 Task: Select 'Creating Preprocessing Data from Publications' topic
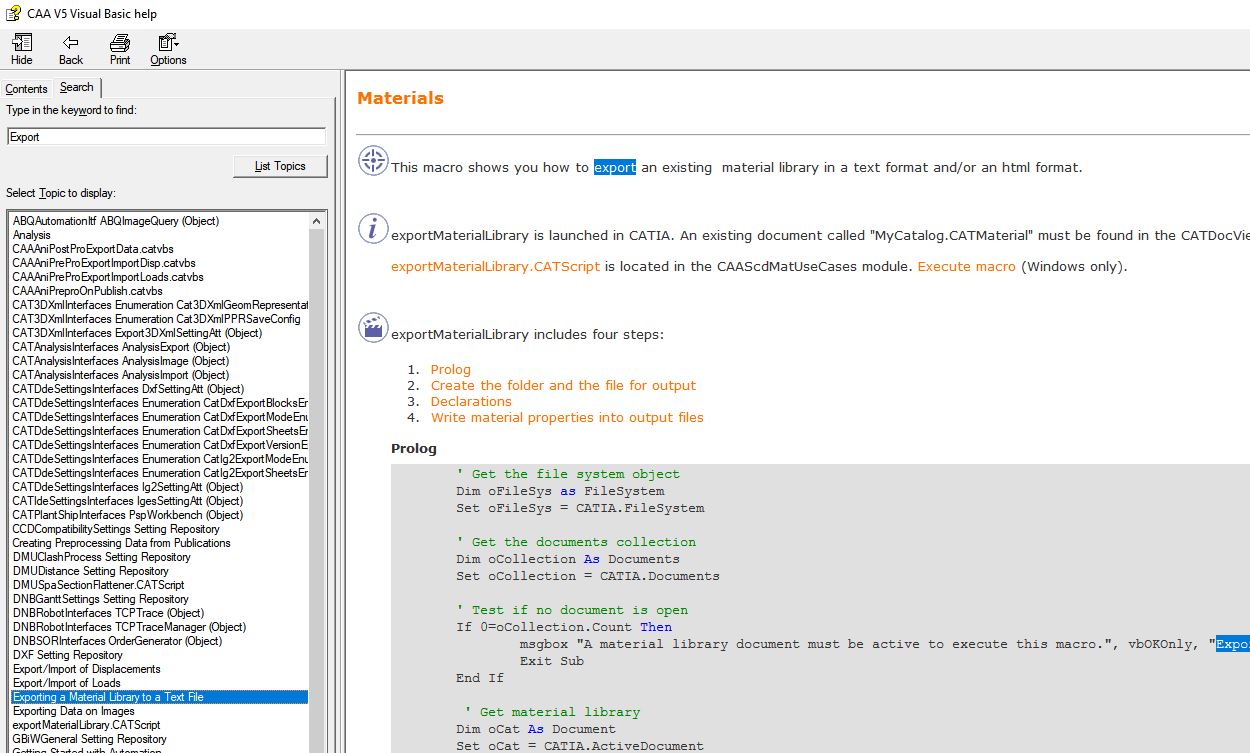pyautogui.click(x=121, y=543)
